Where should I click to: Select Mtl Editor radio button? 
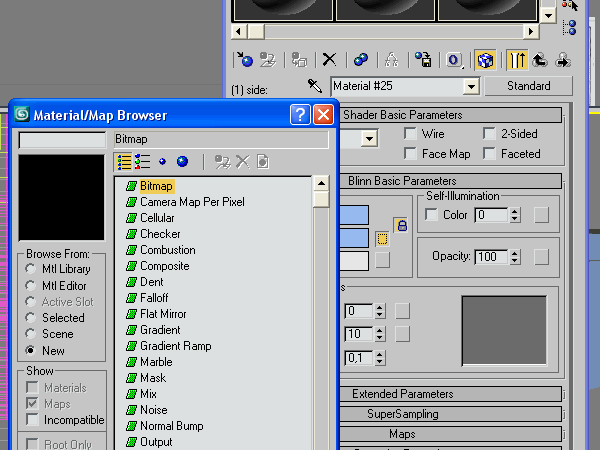tap(30, 285)
